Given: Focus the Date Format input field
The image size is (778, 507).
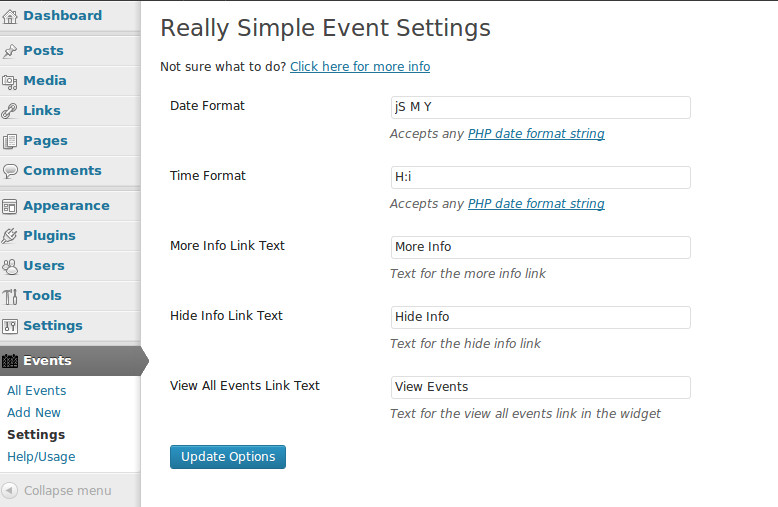Looking at the screenshot, I should tap(540, 107).
